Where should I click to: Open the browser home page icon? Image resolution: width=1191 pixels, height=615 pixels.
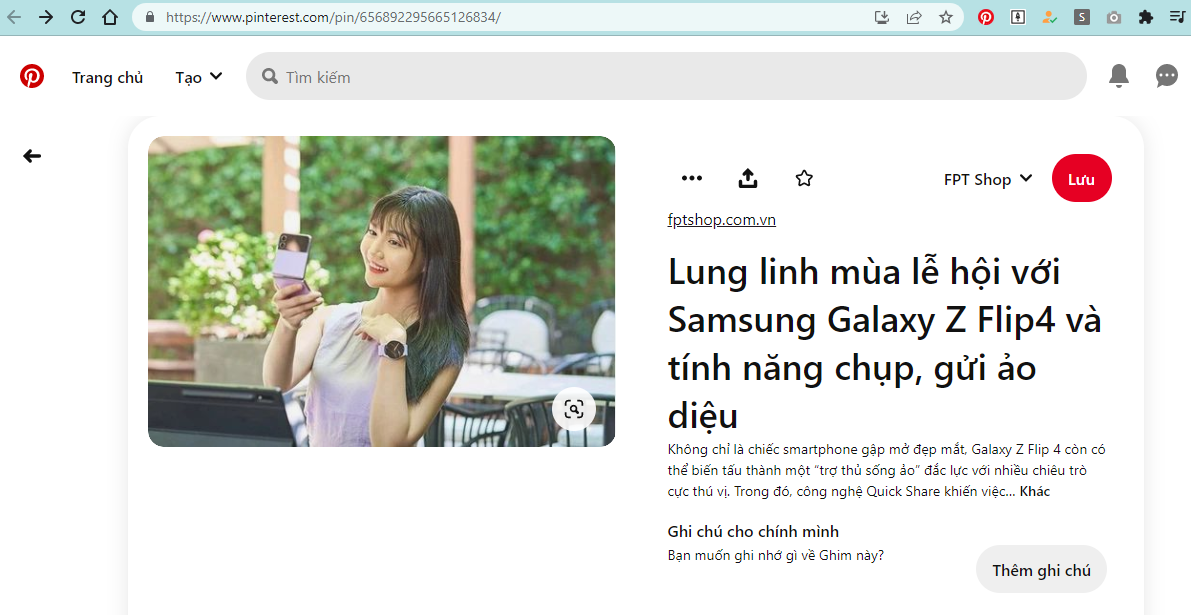110,17
